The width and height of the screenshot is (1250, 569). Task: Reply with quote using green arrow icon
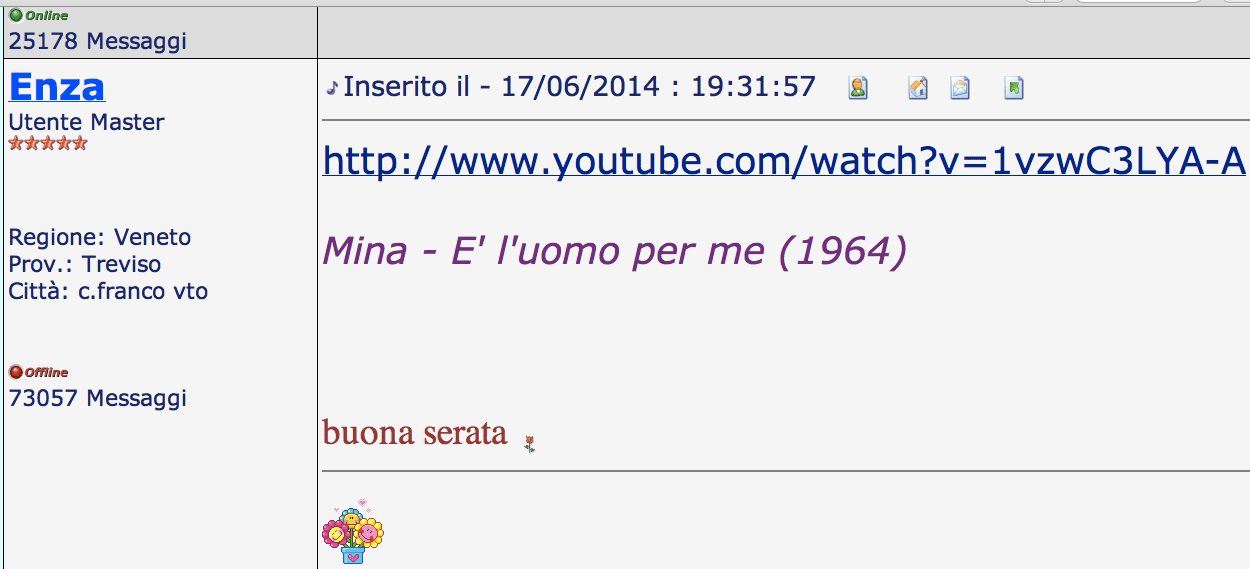pos(1014,88)
